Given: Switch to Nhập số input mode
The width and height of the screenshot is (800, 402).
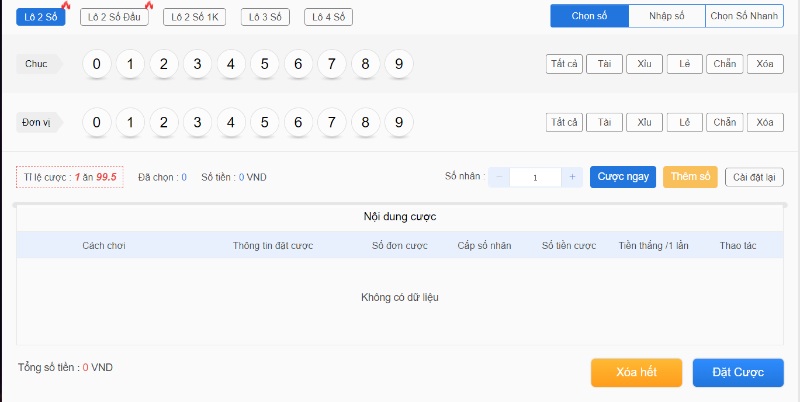Looking at the screenshot, I should pyautogui.click(x=667, y=16).
